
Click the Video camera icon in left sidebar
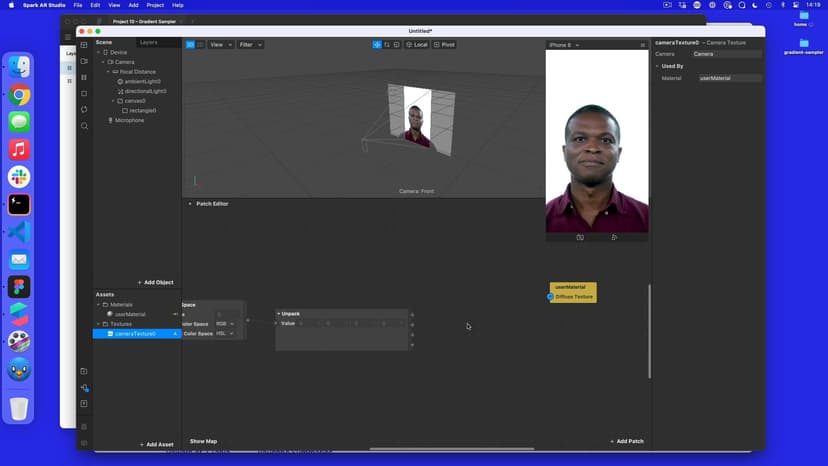coord(84,61)
